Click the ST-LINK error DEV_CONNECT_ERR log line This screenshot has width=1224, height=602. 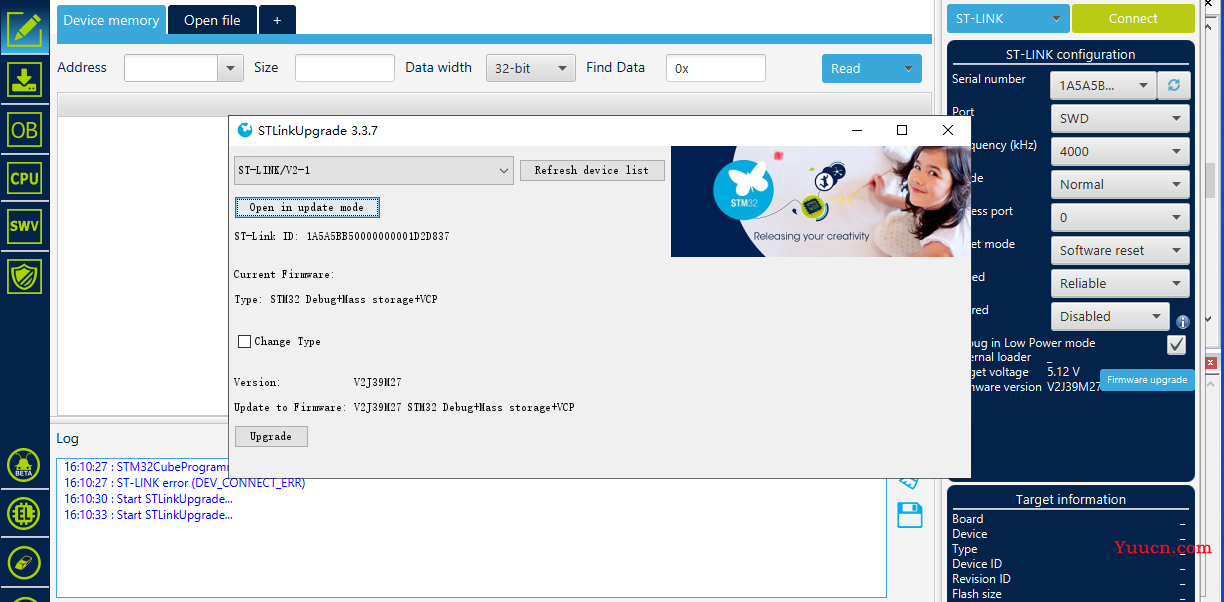184,483
